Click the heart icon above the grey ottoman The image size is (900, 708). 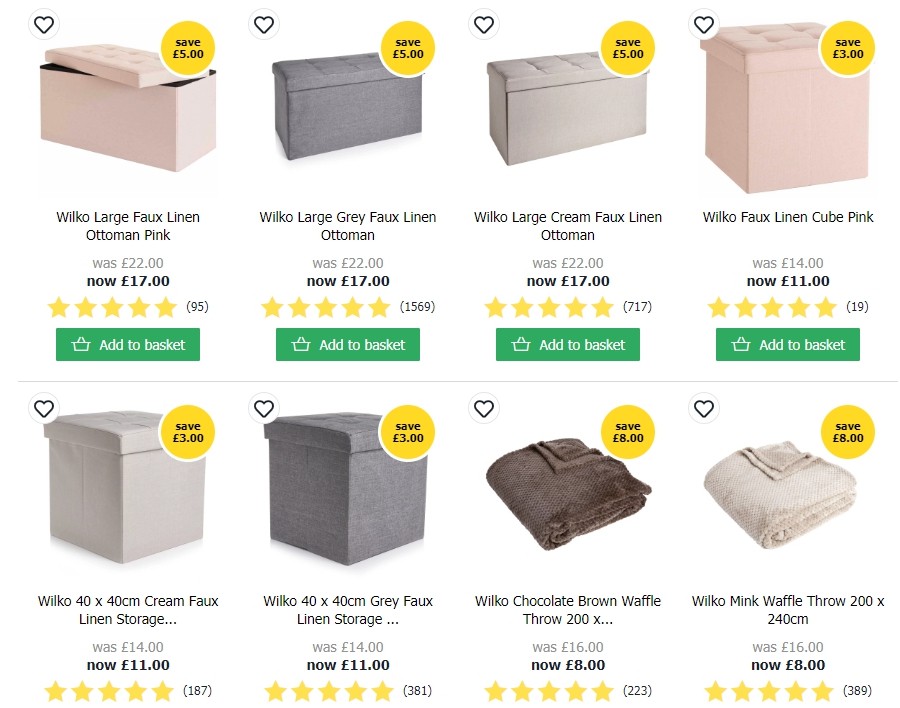point(263,24)
